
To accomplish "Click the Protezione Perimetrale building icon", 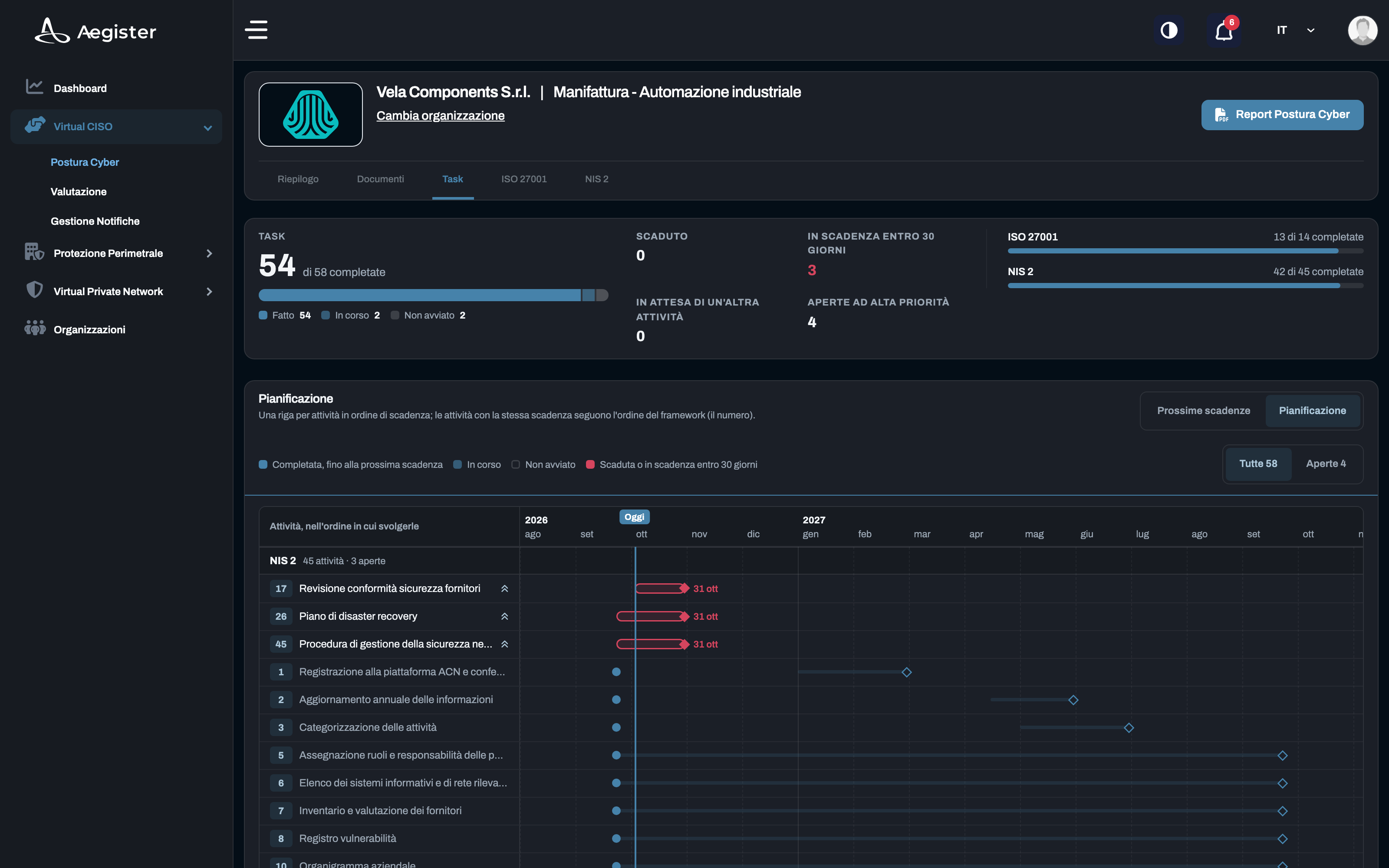I will pyautogui.click(x=34, y=251).
